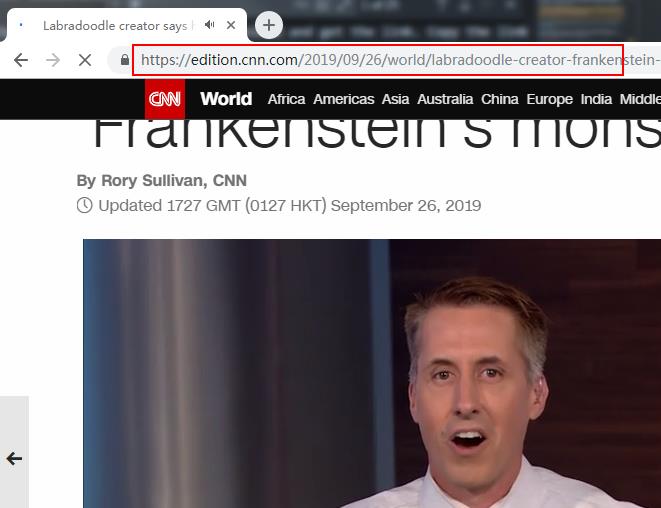Image resolution: width=661 pixels, height=508 pixels.
Task: Choose Australia in the nav bar
Action: point(445,99)
